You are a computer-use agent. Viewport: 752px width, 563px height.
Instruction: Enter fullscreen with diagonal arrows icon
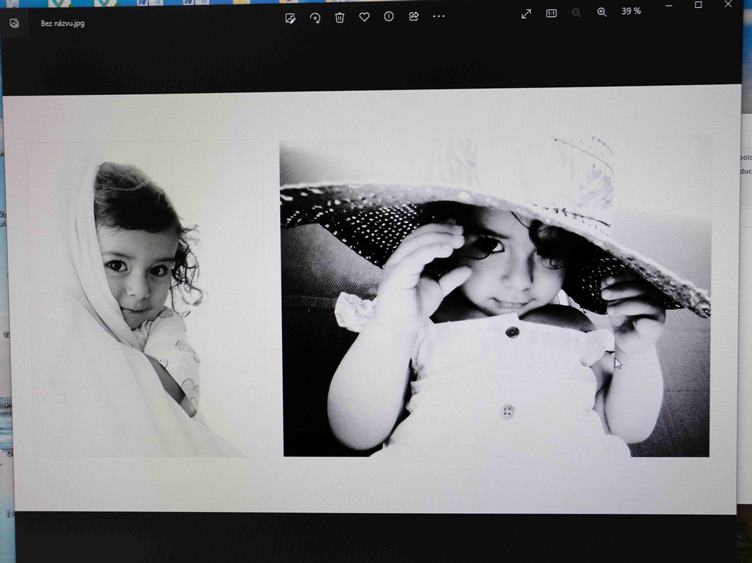[526, 14]
